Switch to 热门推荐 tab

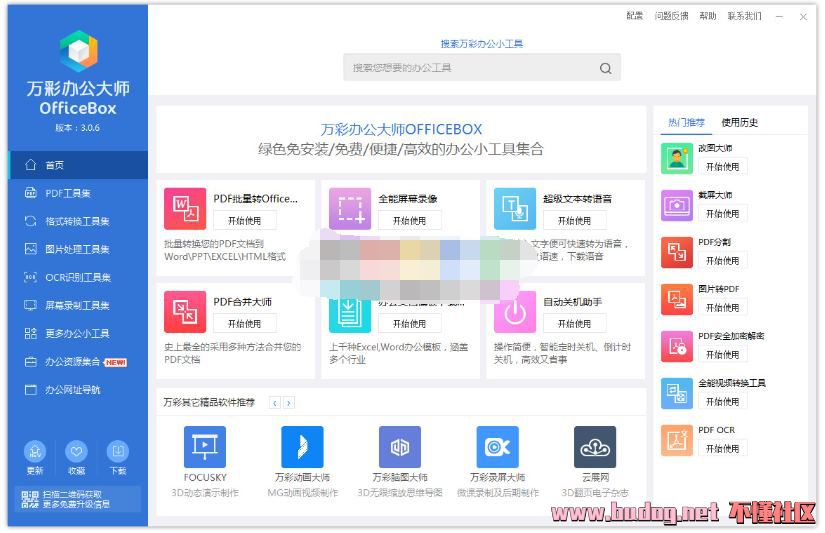(x=686, y=123)
